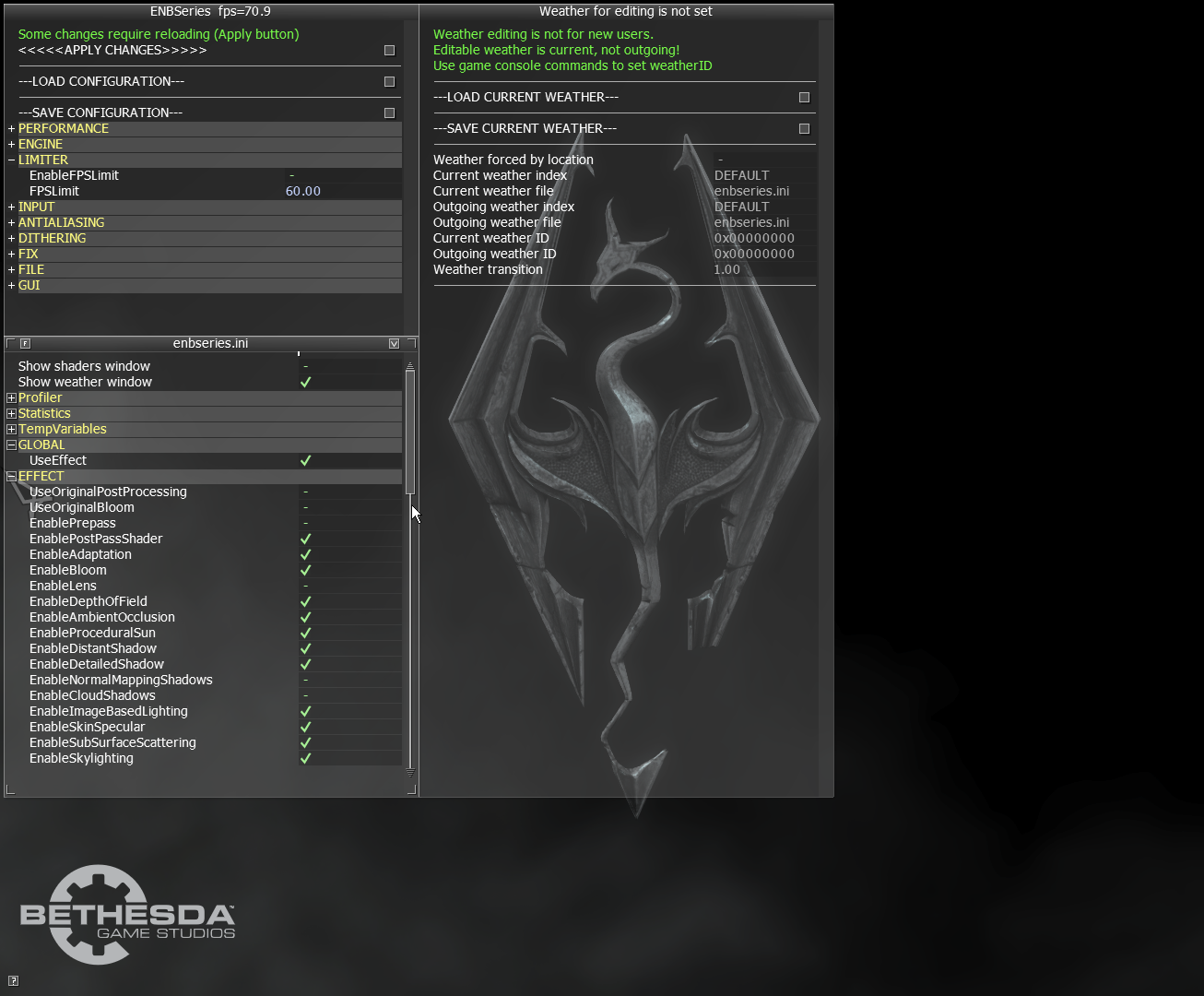This screenshot has height=996, width=1204.
Task: Disable EnableProceduralSun
Action: (305, 633)
